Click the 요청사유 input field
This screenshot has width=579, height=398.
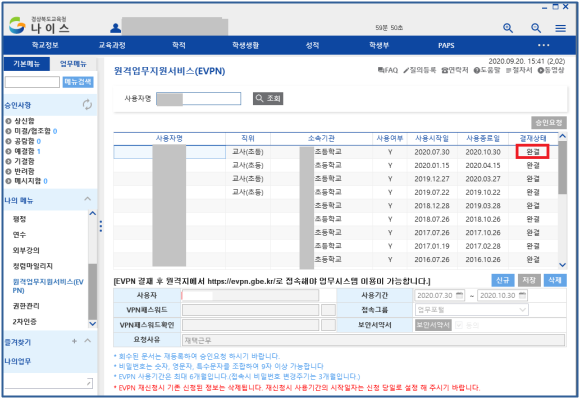pyautogui.click(x=373, y=340)
